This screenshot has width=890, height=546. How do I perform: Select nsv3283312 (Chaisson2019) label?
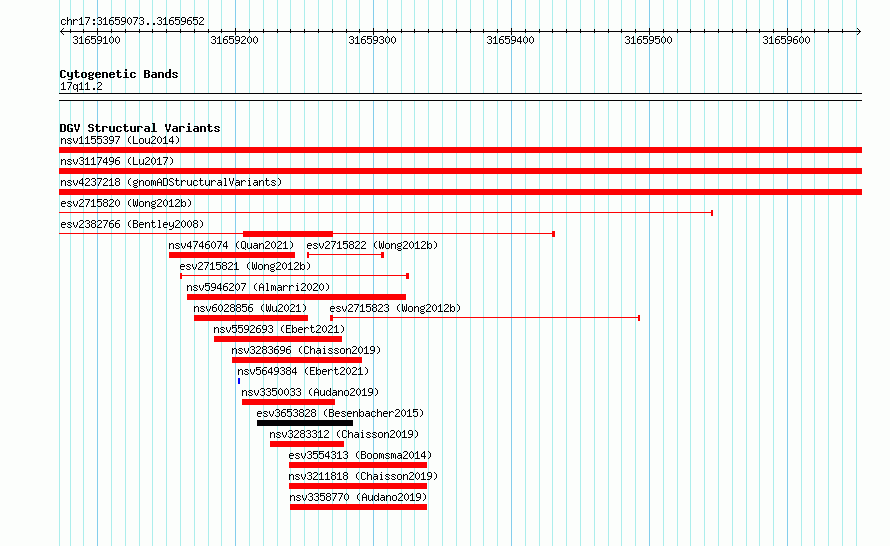(x=344, y=434)
